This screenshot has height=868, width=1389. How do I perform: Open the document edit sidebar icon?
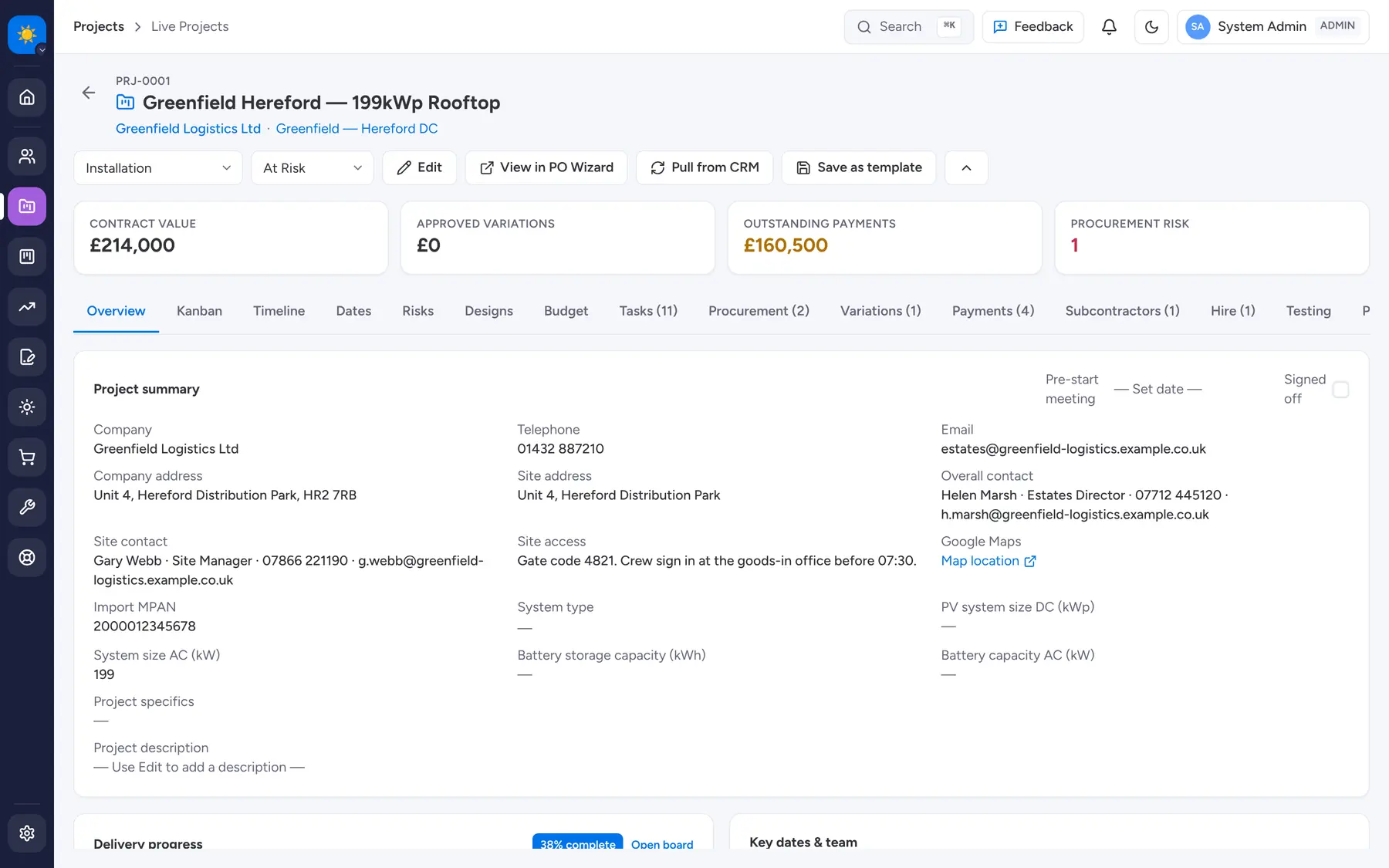pos(27,356)
